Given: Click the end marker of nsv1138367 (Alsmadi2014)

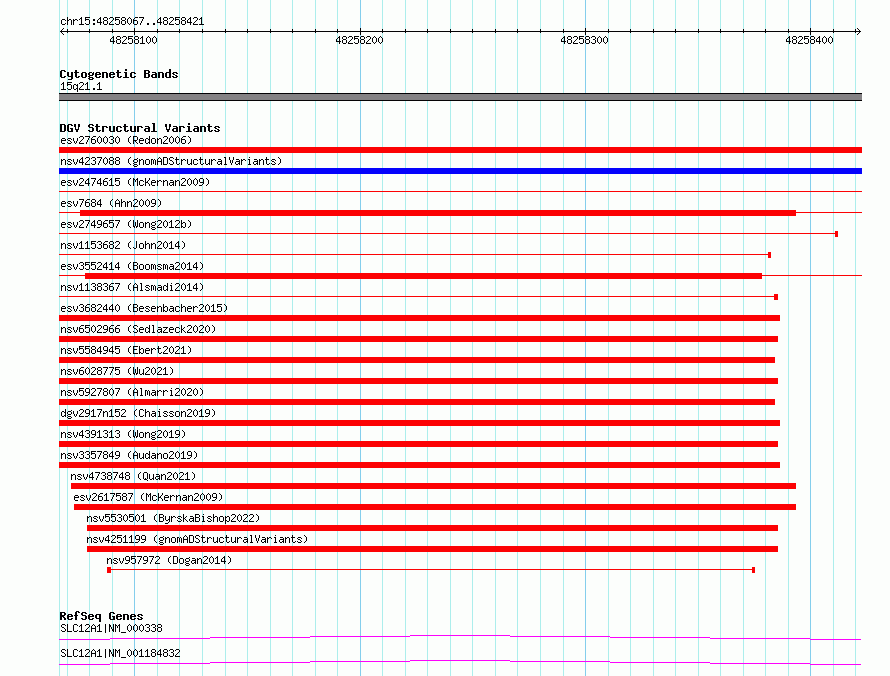Looking at the screenshot, I should 776,297.
